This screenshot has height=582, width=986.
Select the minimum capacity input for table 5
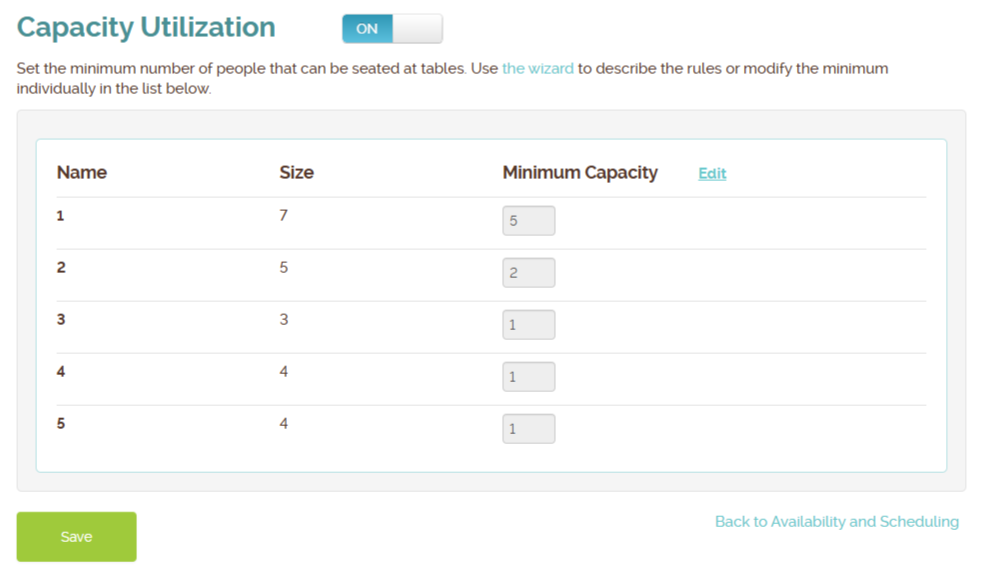click(x=528, y=429)
